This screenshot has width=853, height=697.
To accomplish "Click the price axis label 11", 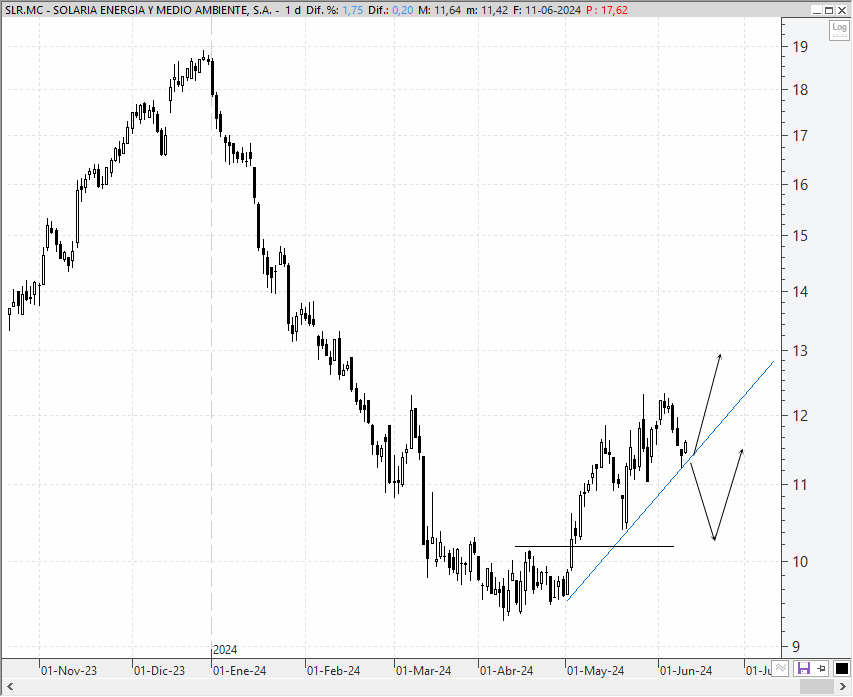I will (x=800, y=484).
